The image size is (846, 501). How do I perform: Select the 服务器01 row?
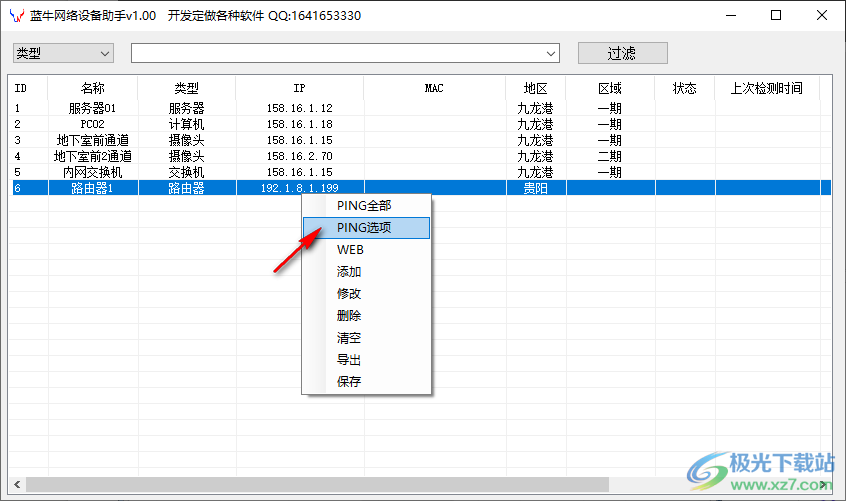(x=420, y=108)
